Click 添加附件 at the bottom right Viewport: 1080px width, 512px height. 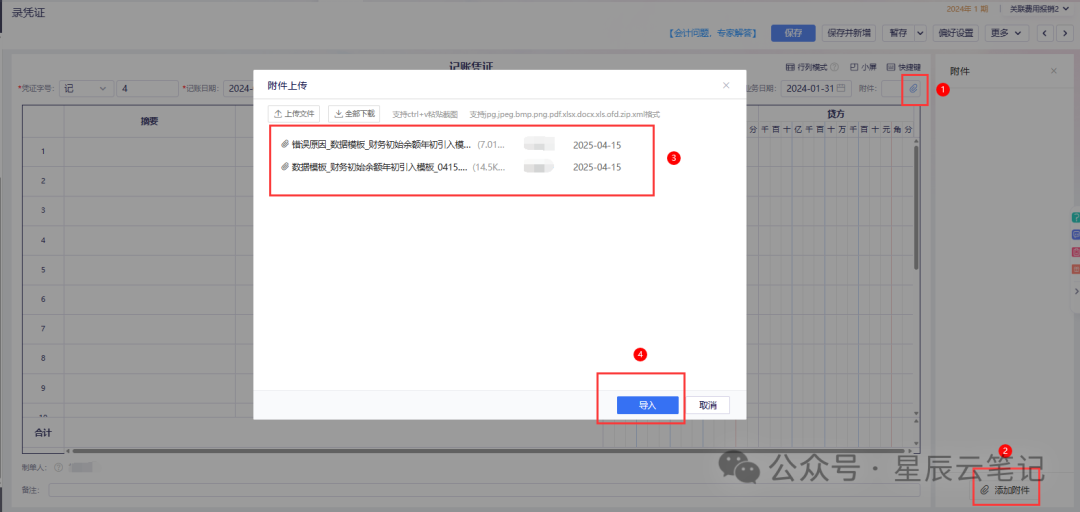[x=1005, y=490]
